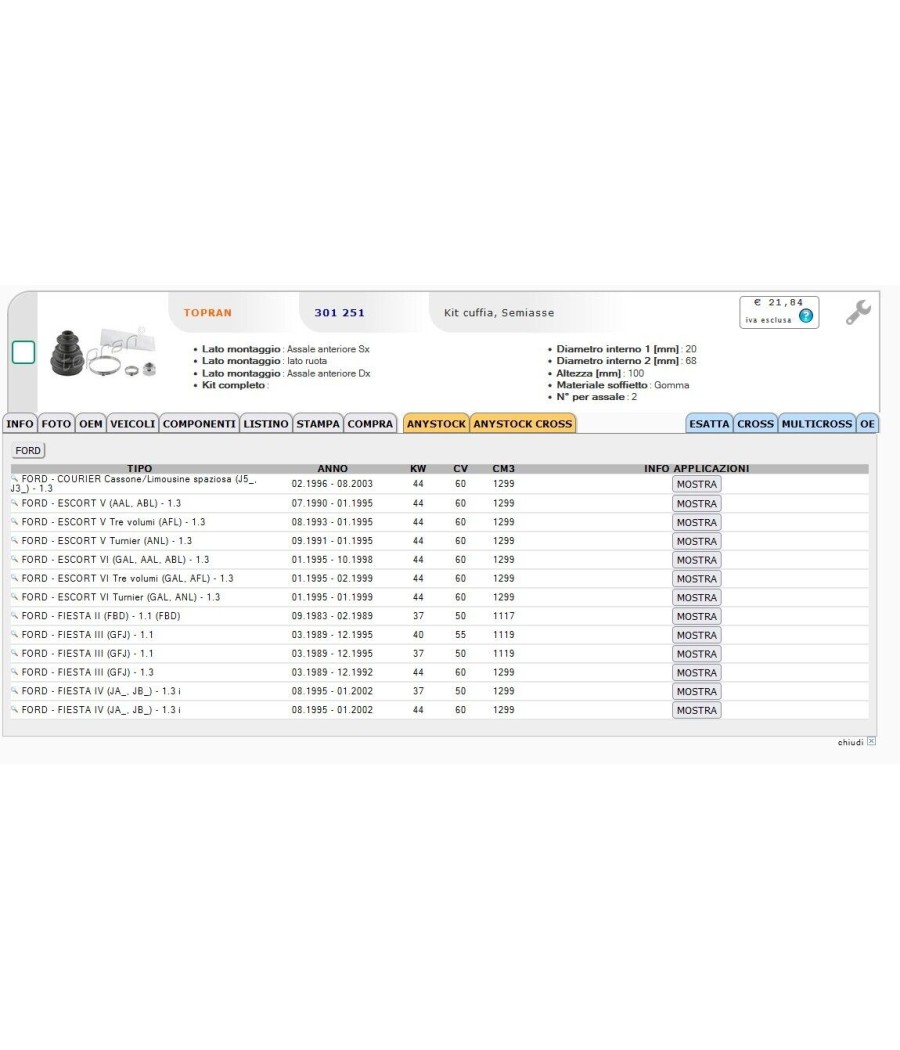Select the COMPRA tab

[370, 424]
